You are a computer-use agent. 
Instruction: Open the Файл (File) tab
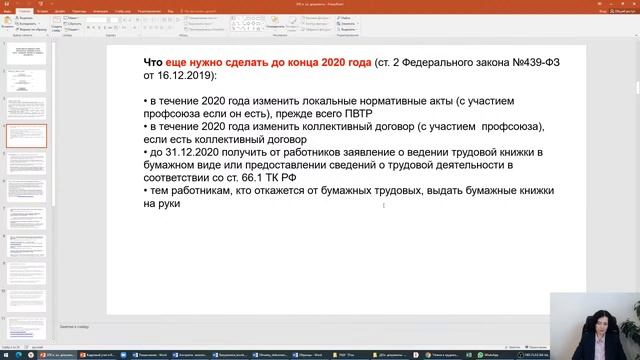tap(7, 11)
